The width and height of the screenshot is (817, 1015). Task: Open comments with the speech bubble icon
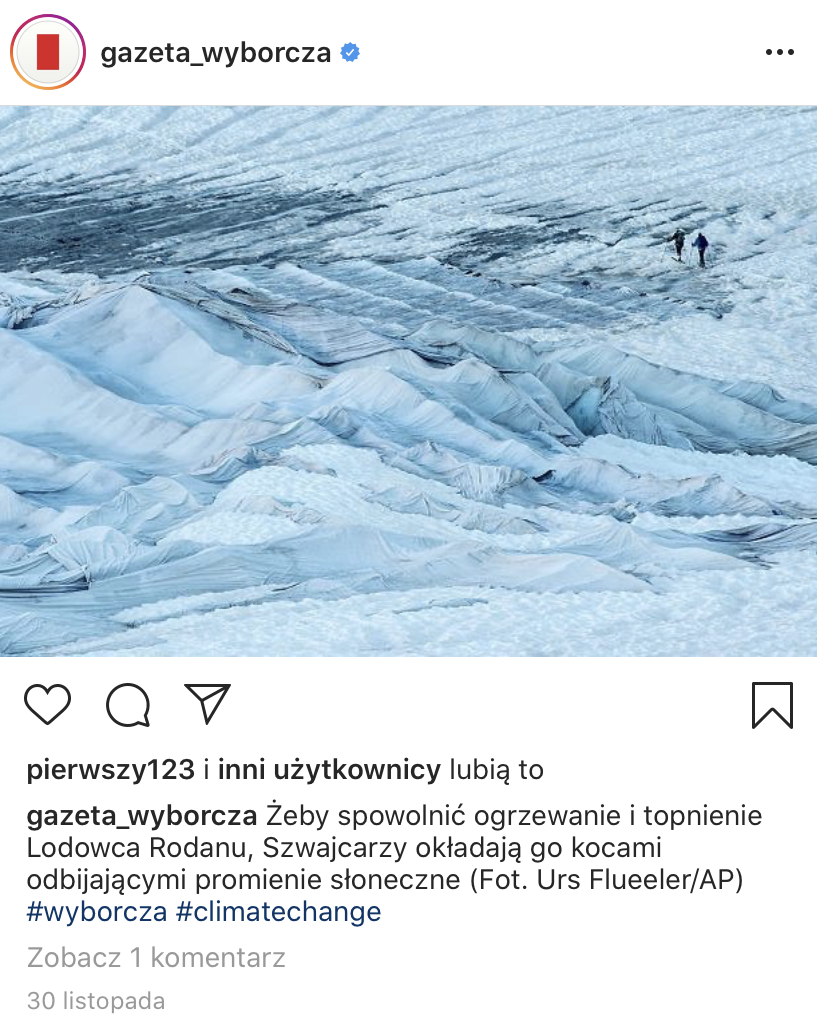[x=128, y=704]
